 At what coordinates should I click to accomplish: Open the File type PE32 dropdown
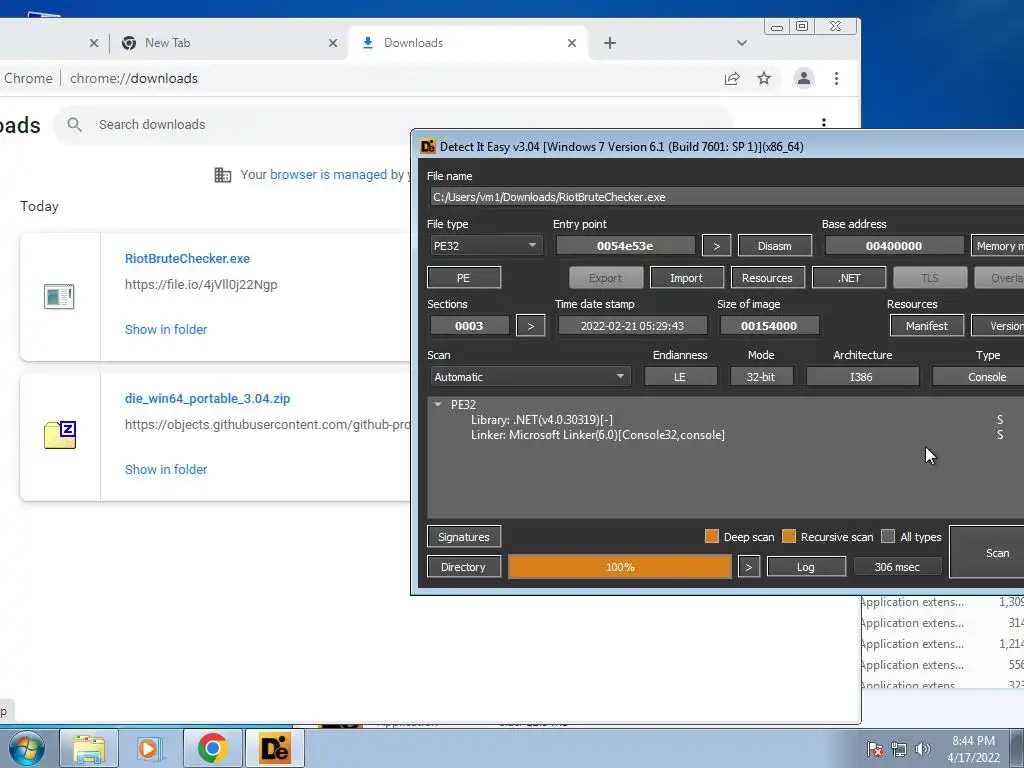pyautogui.click(x=485, y=246)
